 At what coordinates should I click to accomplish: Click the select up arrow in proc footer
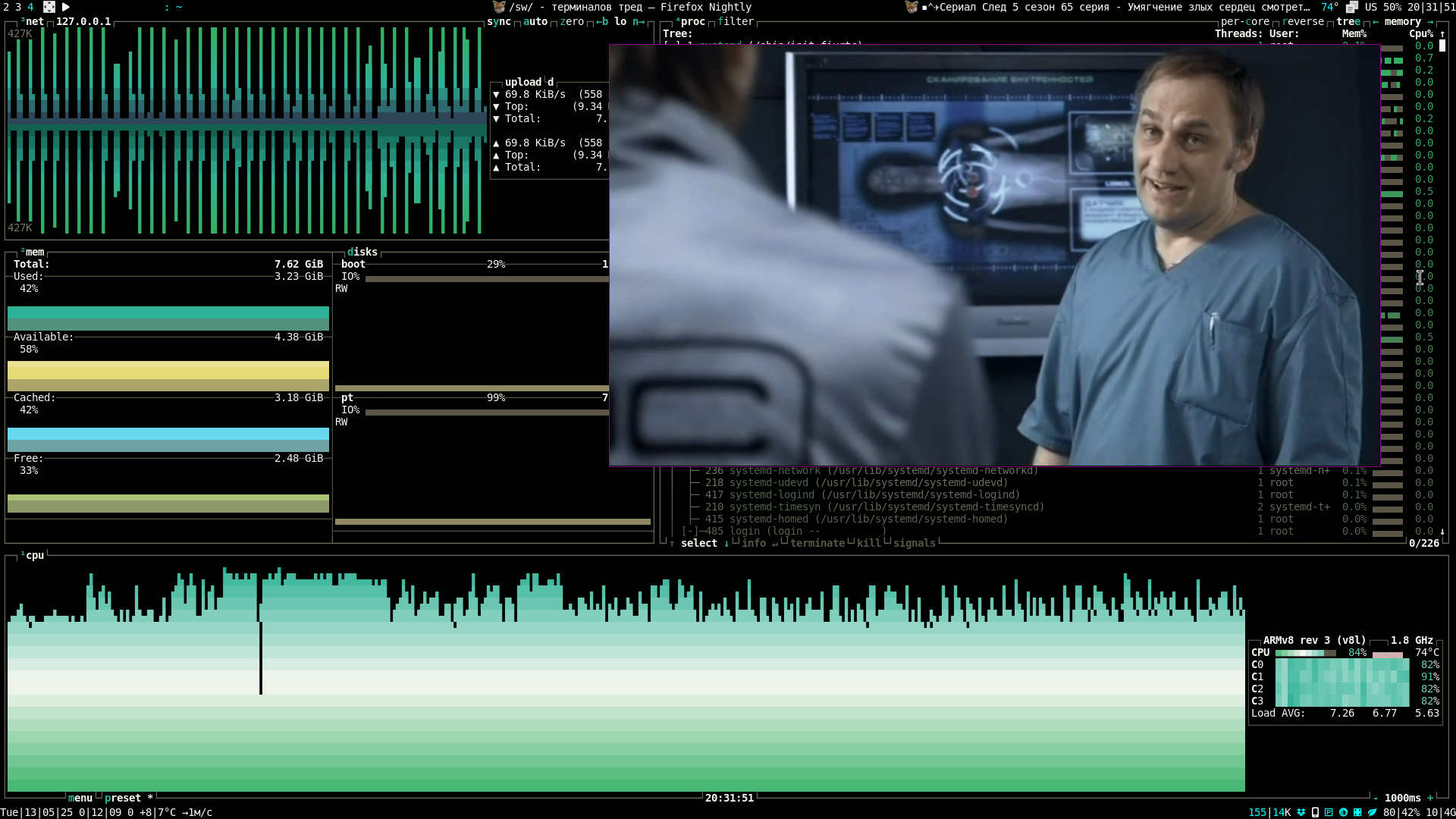coord(672,543)
